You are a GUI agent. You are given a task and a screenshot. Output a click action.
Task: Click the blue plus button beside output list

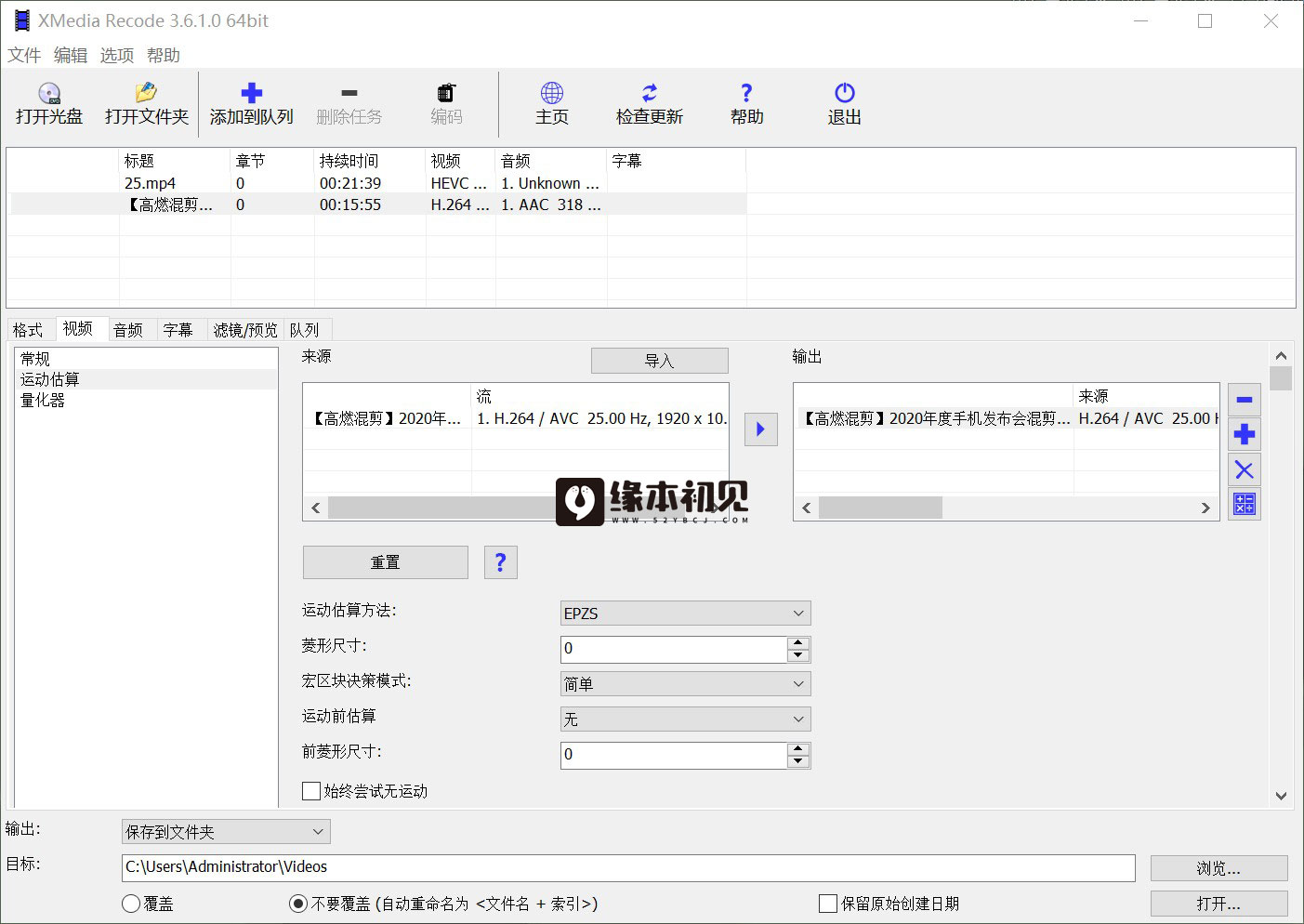(x=1245, y=435)
